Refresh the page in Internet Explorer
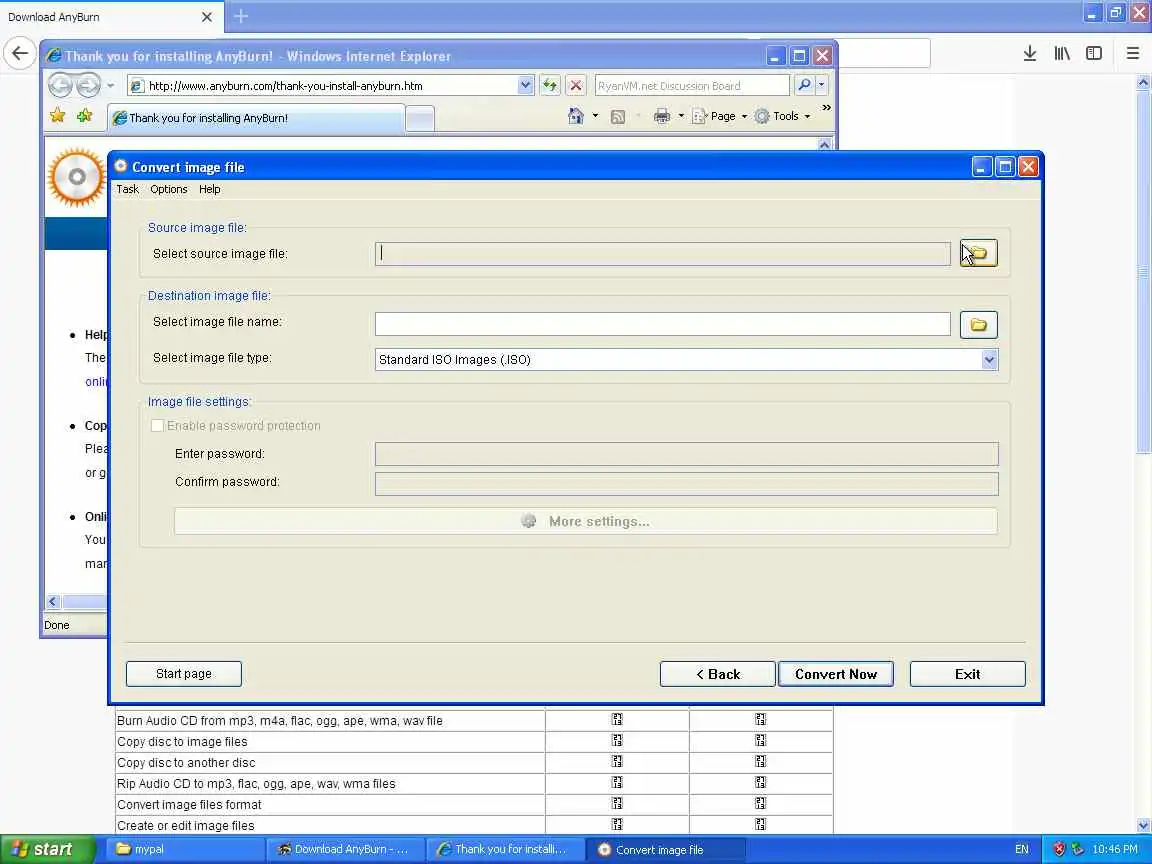This screenshot has width=1152, height=864. 550,85
